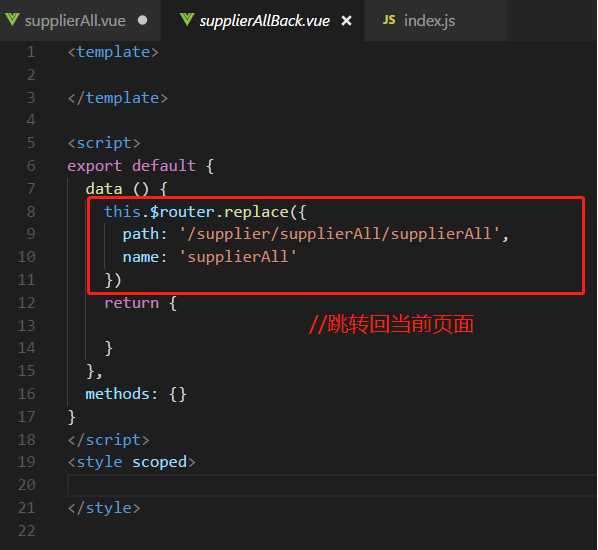Click '/supplier/supplierAll/supplierAll' string value
Image resolution: width=598 pixels, height=550 pixels.
point(339,234)
